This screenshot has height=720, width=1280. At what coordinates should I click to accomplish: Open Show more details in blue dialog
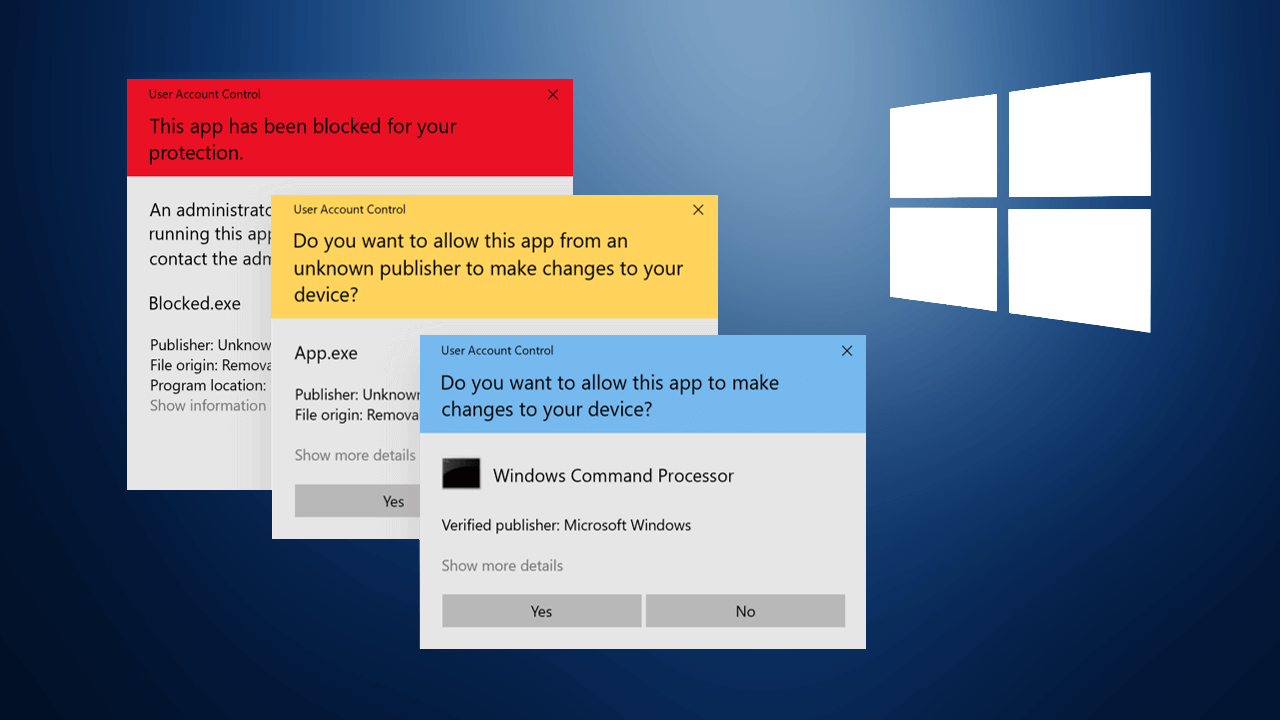(x=502, y=566)
